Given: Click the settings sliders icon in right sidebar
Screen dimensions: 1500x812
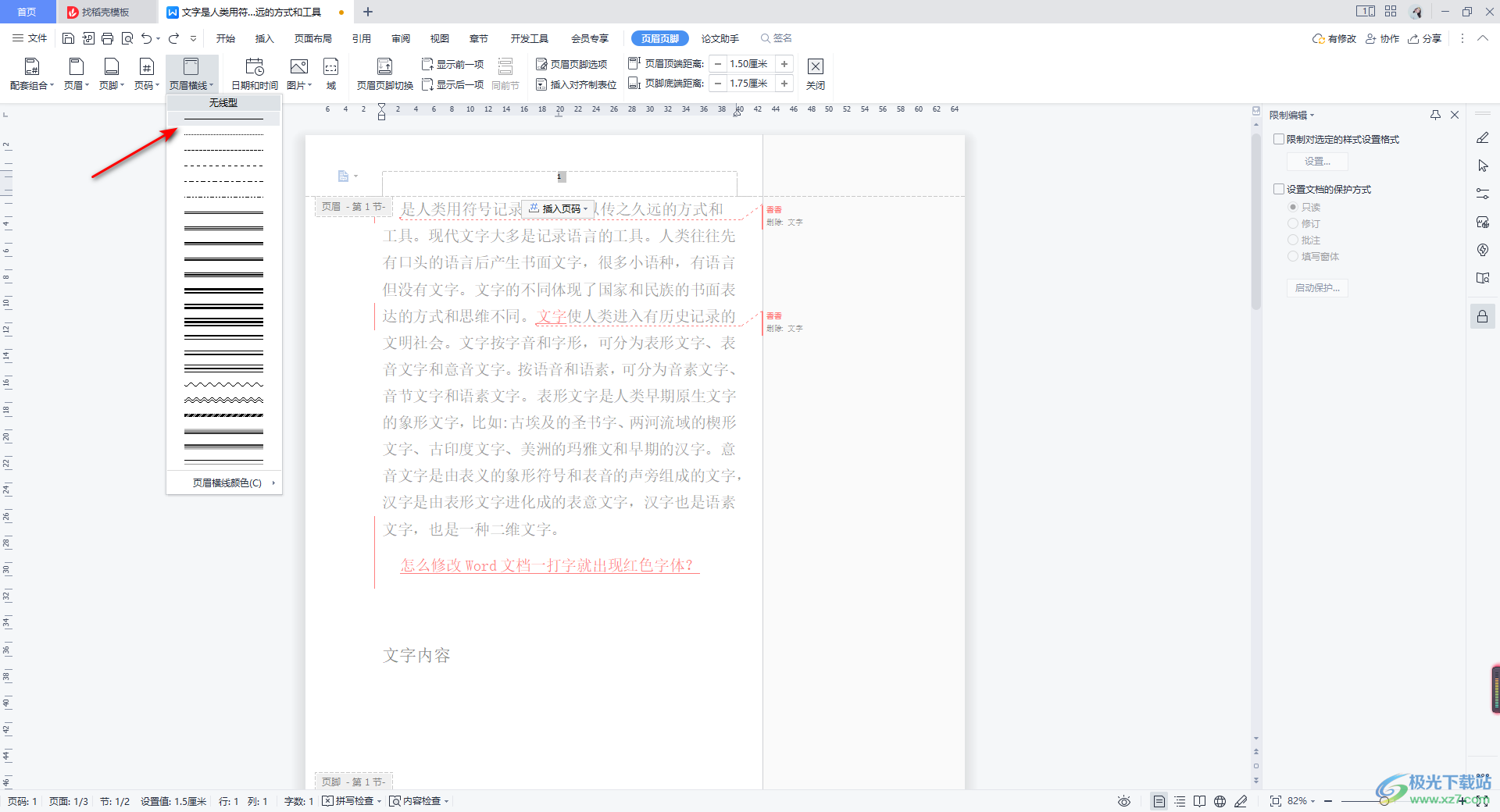Looking at the screenshot, I should click(x=1483, y=194).
